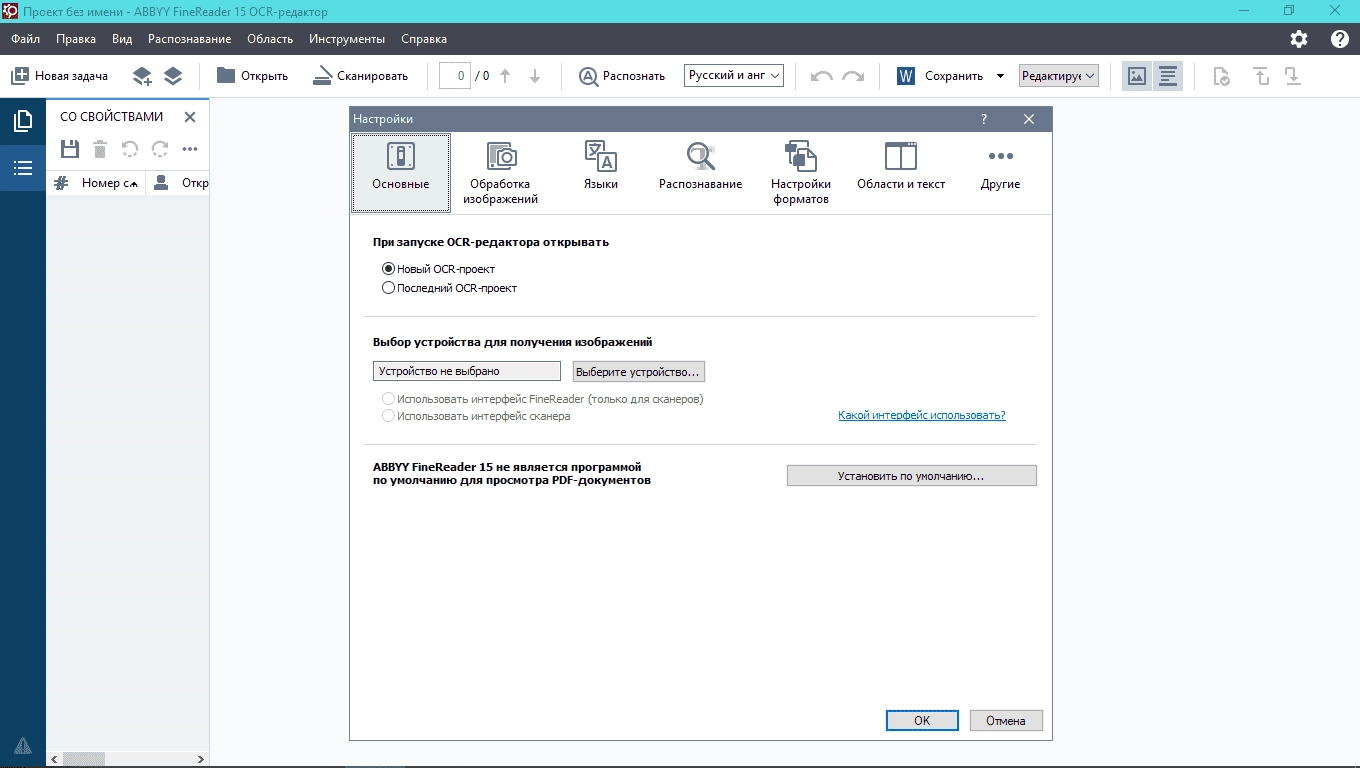Click Установить по умолчанию button
Image resolution: width=1360 pixels, height=768 pixels.
(x=911, y=476)
